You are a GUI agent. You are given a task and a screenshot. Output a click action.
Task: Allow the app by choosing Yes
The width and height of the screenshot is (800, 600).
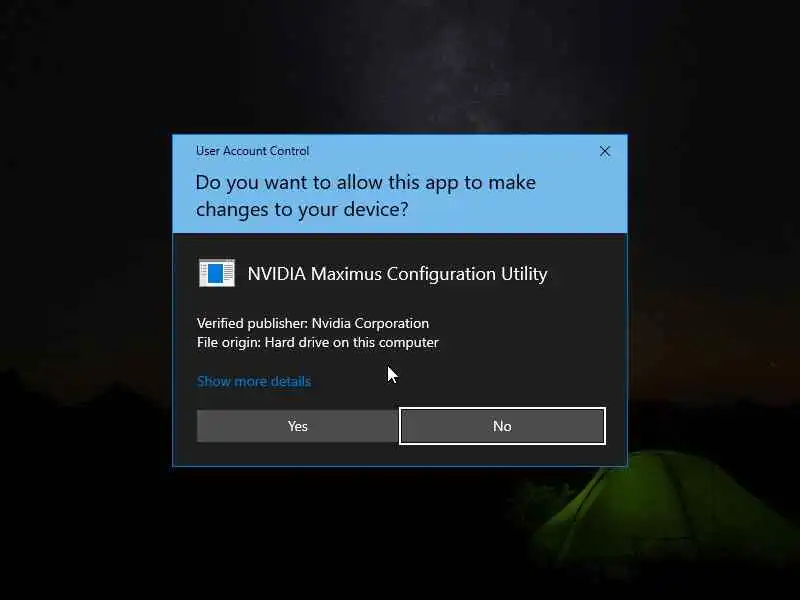297,426
